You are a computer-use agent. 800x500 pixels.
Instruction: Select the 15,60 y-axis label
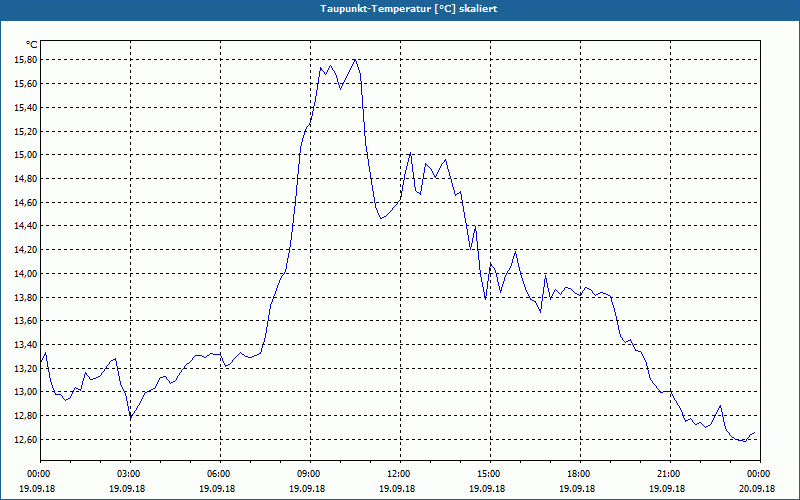pyautogui.click(x=26, y=84)
